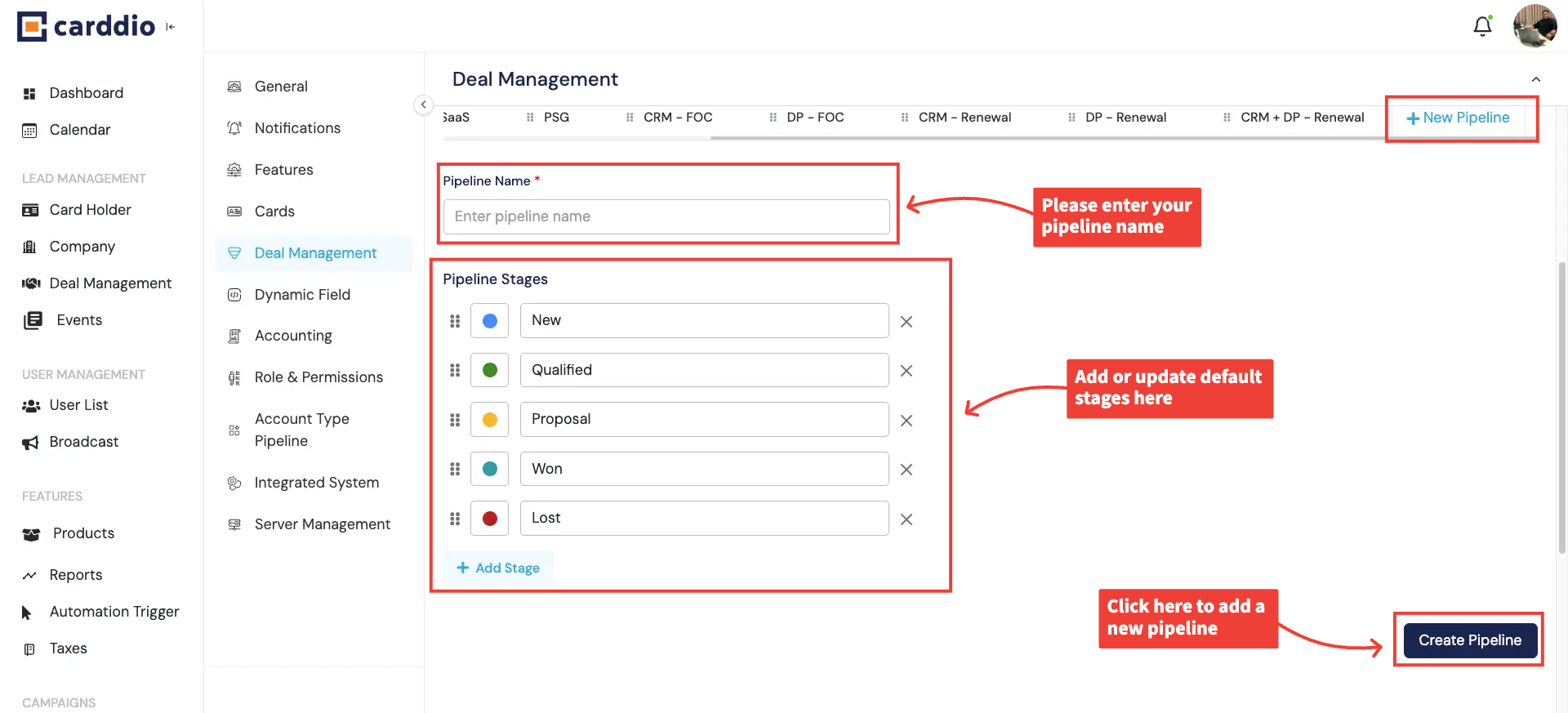This screenshot has height=713, width=1568.
Task: Open the user profile avatar
Action: coord(1535,26)
